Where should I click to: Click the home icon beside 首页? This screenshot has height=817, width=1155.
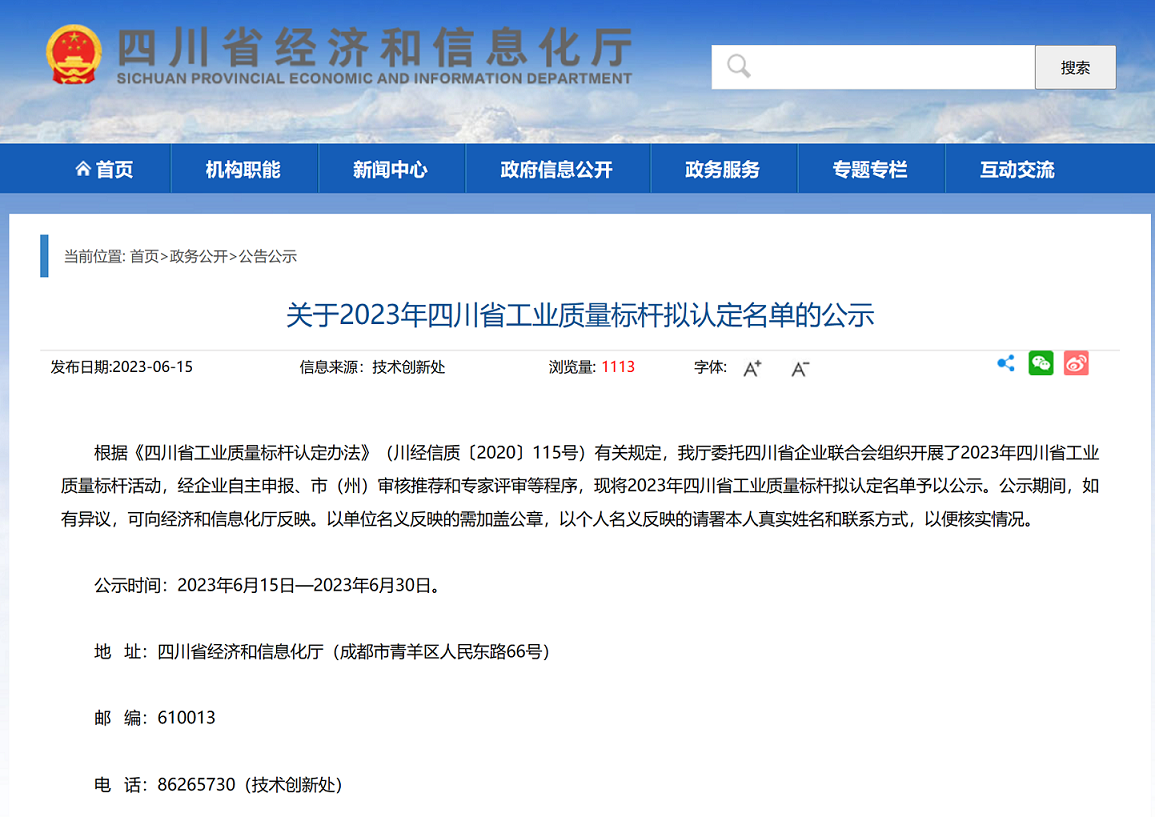[83, 170]
